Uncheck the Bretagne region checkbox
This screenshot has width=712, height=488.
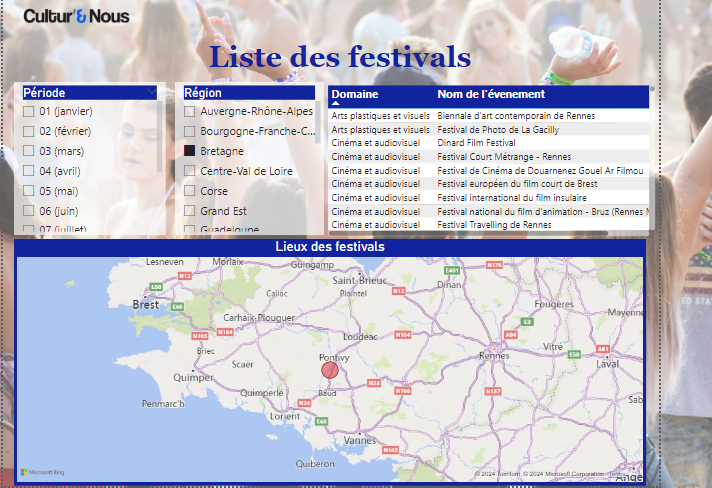pyautogui.click(x=190, y=151)
